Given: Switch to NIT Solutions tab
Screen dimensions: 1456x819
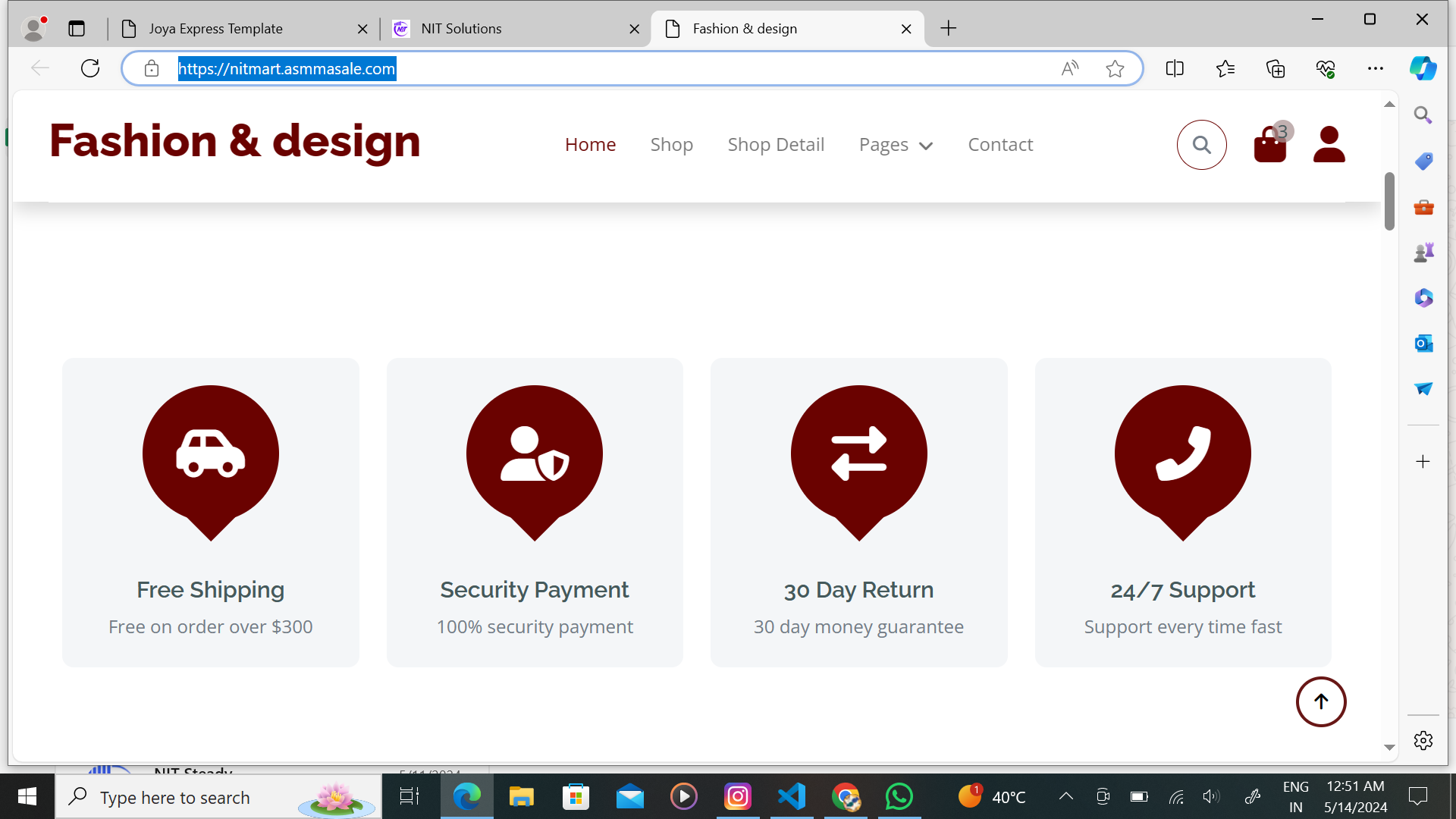Looking at the screenshot, I should tap(461, 29).
